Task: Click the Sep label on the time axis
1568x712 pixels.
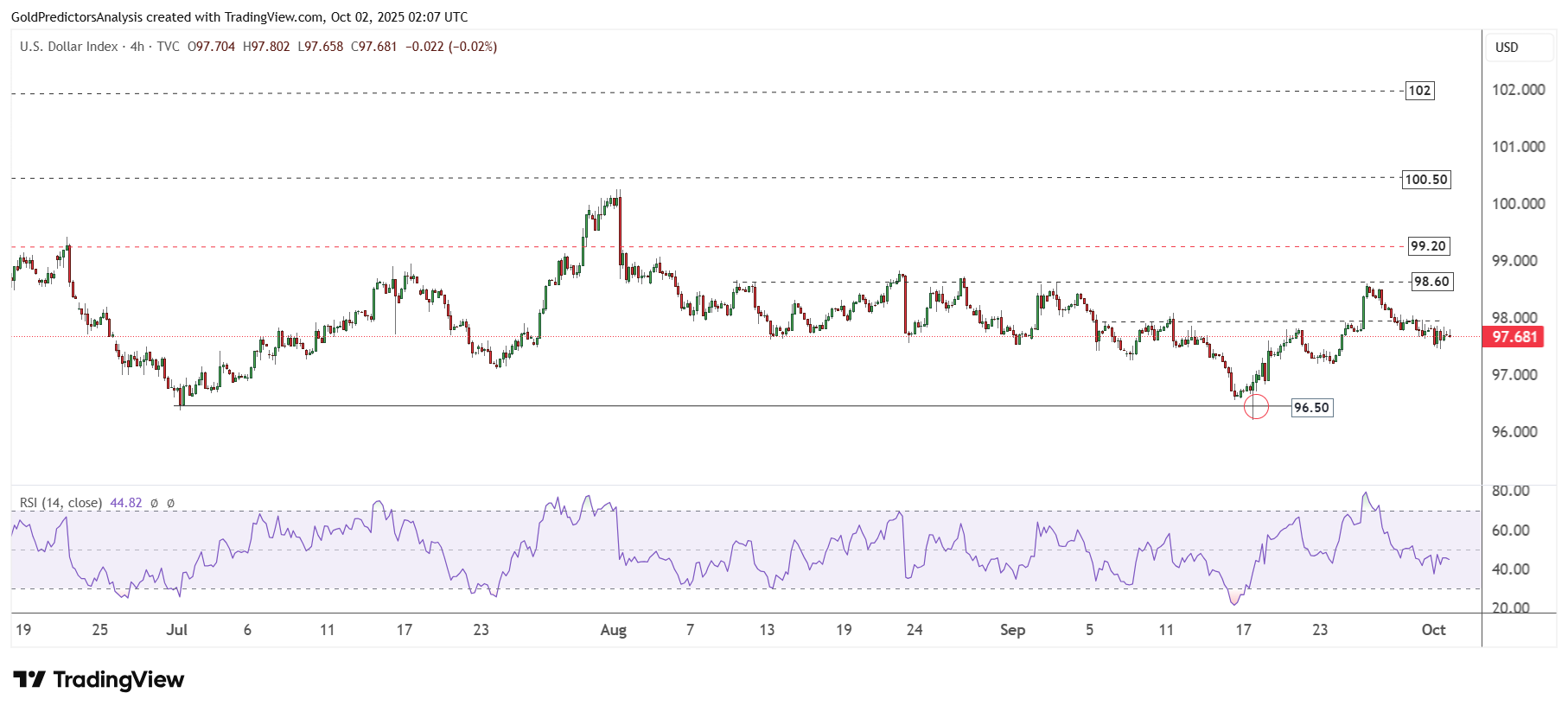Action: [1012, 630]
